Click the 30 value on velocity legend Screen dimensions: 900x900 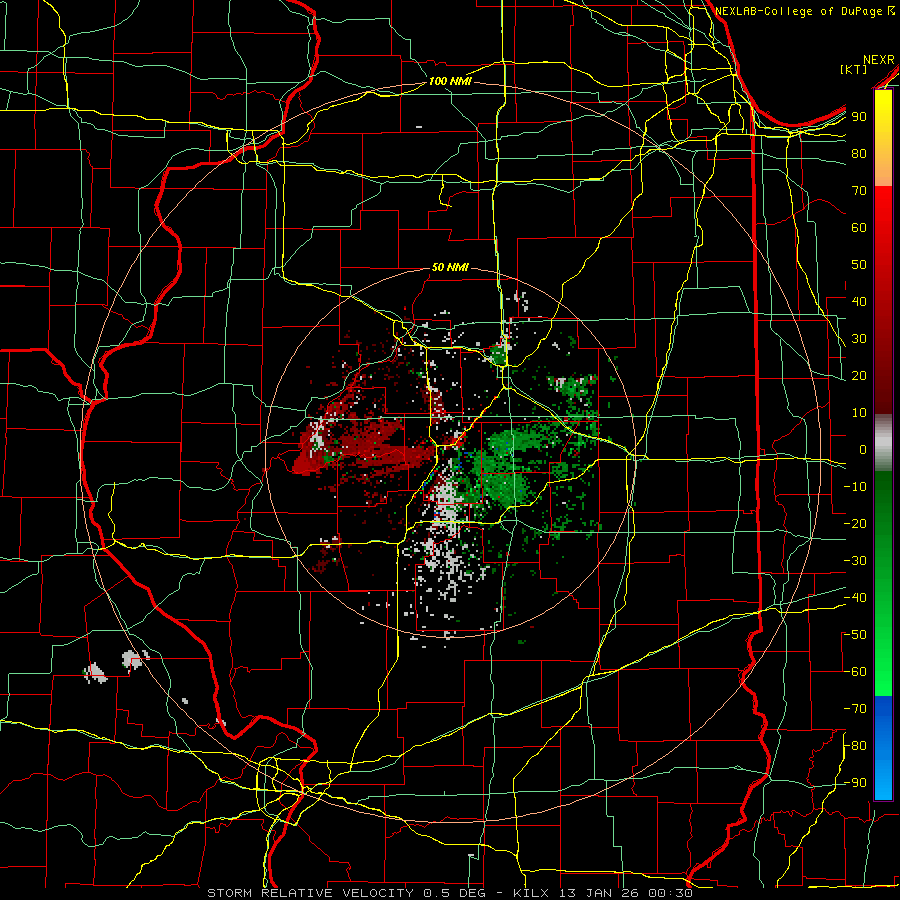859,339
